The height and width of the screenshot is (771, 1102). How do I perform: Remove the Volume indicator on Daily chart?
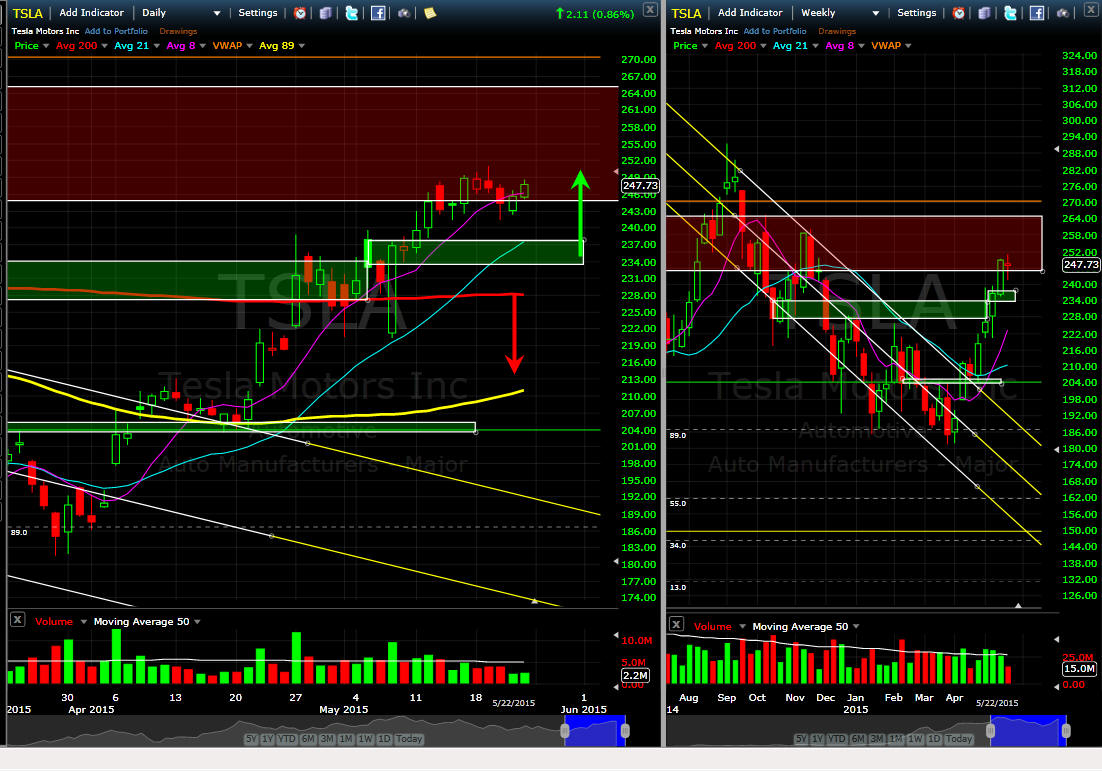click(x=18, y=619)
